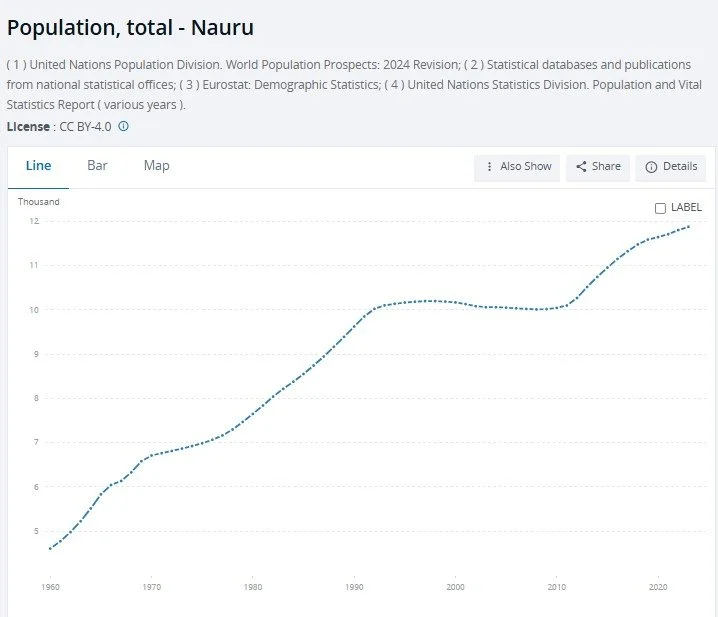
Task: Click the LABEL text next to the checkbox
Action: click(x=686, y=208)
